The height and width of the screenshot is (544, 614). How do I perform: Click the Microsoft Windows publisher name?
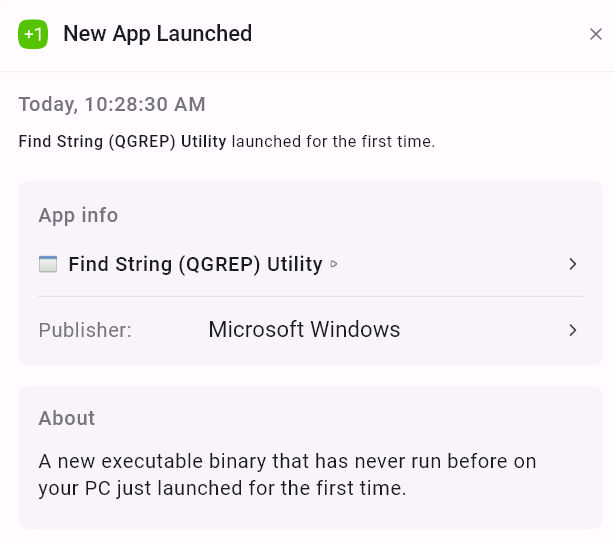click(x=304, y=330)
